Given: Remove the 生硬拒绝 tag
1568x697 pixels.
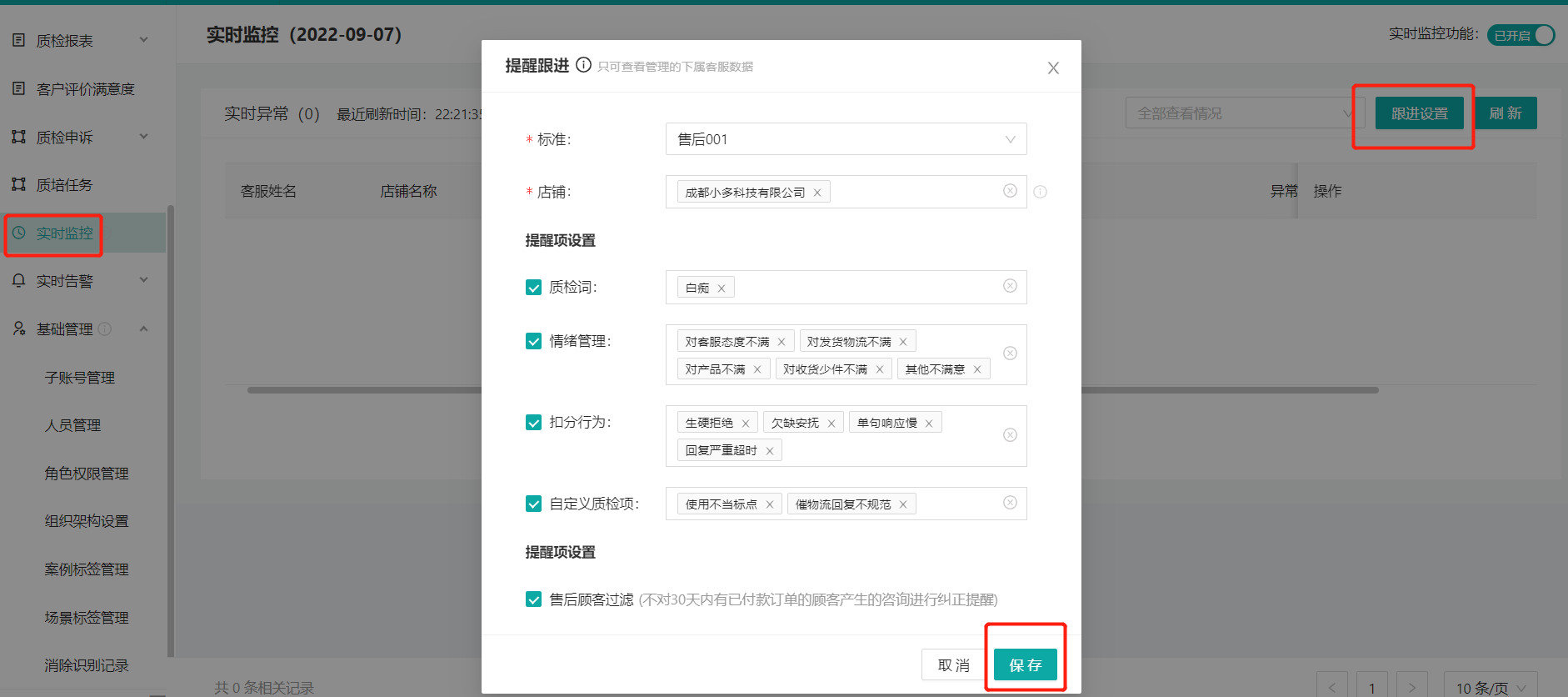Looking at the screenshot, I should [x=746, y=424].
